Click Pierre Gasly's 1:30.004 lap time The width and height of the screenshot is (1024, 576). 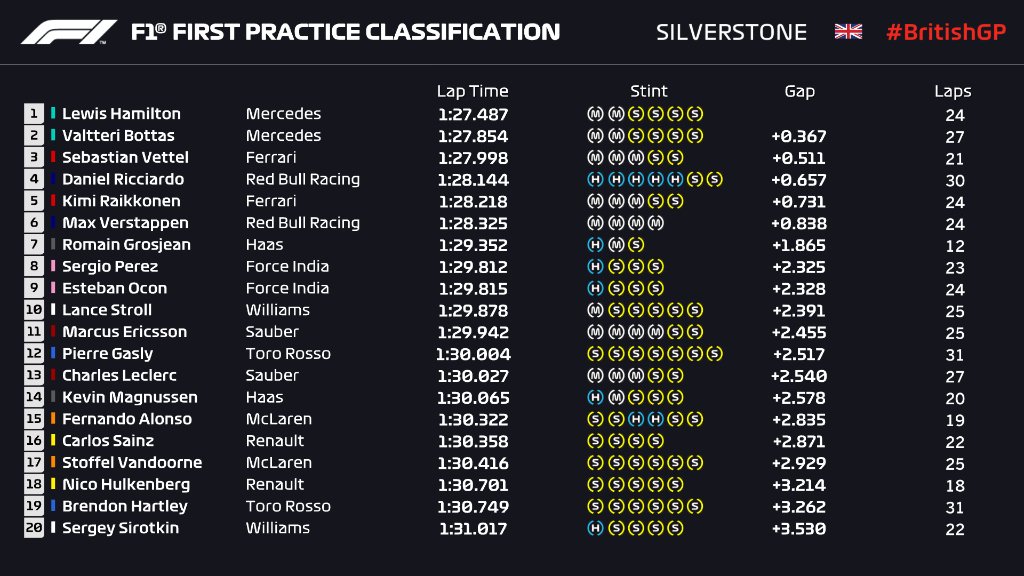click(474, 354)
